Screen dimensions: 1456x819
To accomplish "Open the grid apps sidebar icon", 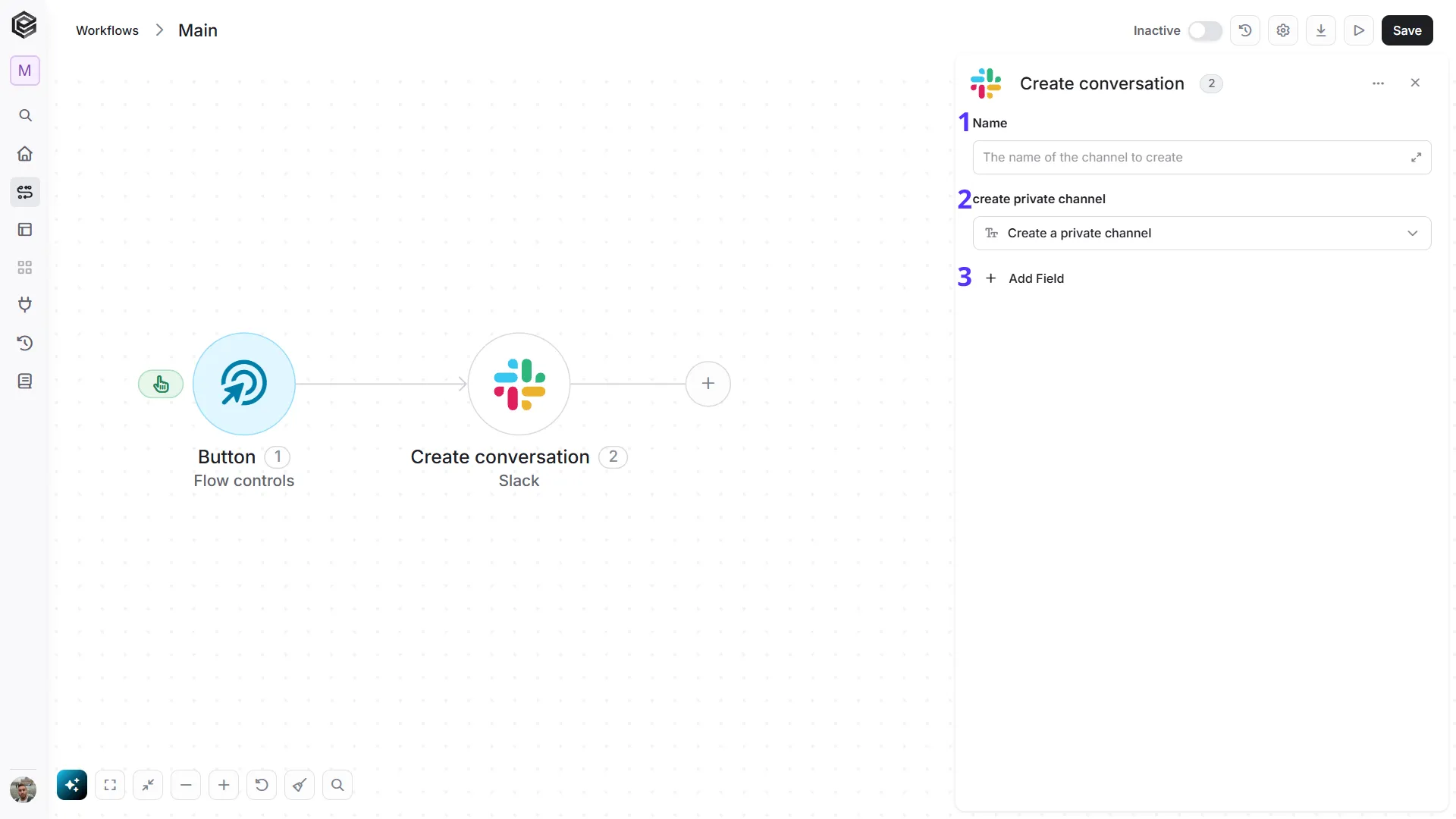I will pos(25,268).
